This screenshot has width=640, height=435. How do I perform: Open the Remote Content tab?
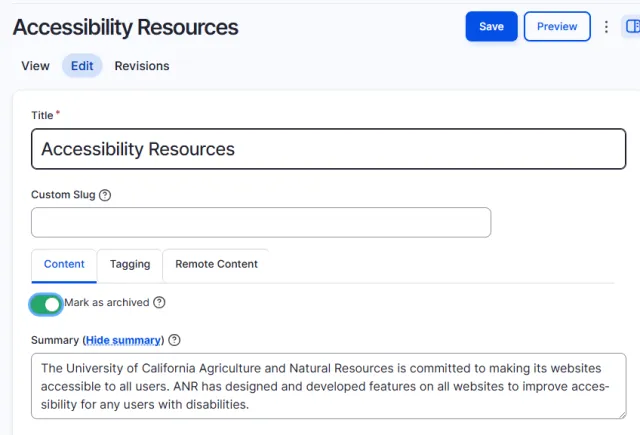pyautogui.click(x=216, y=264)
